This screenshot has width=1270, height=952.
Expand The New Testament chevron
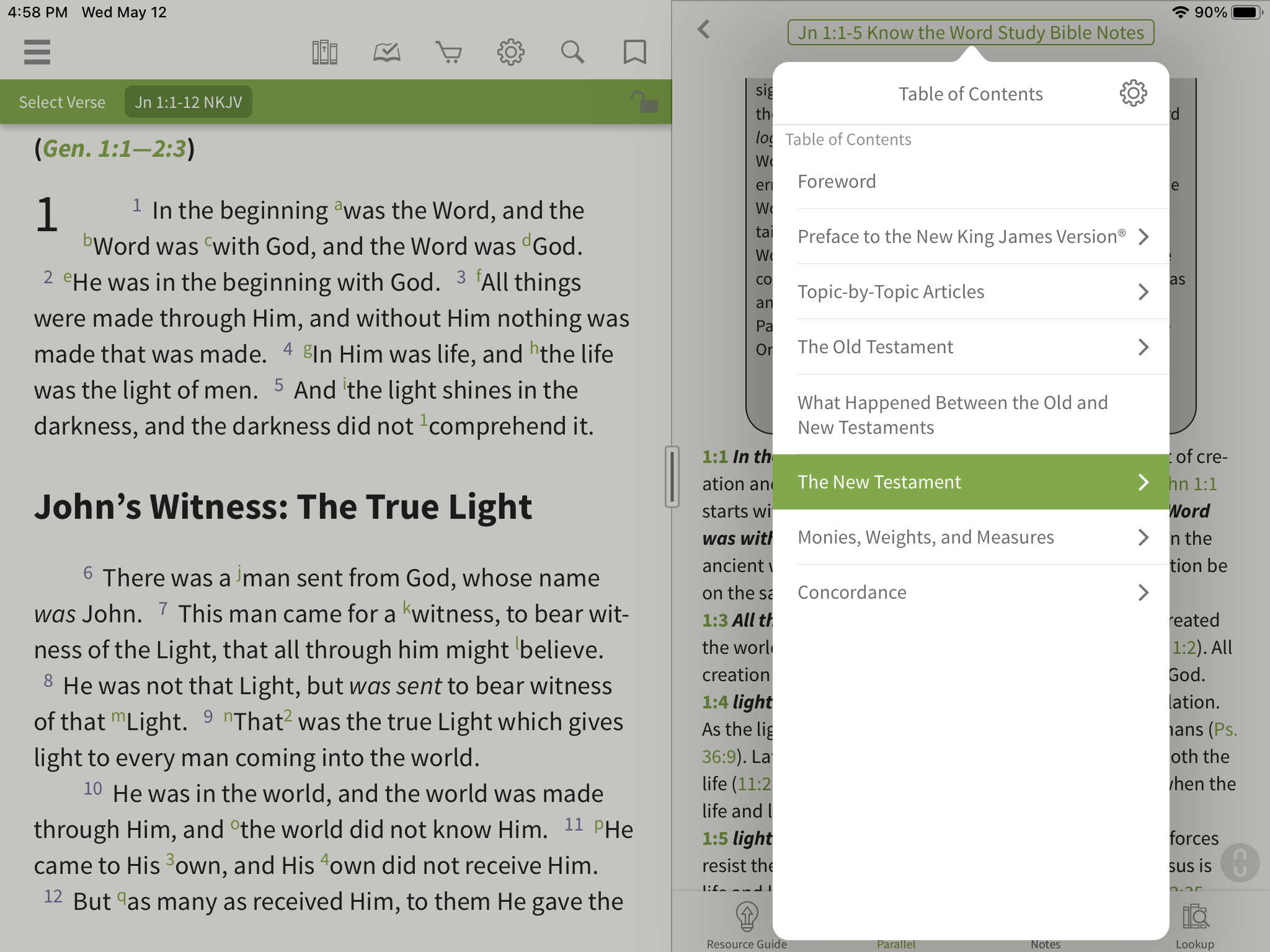(x=1143, y=482)
